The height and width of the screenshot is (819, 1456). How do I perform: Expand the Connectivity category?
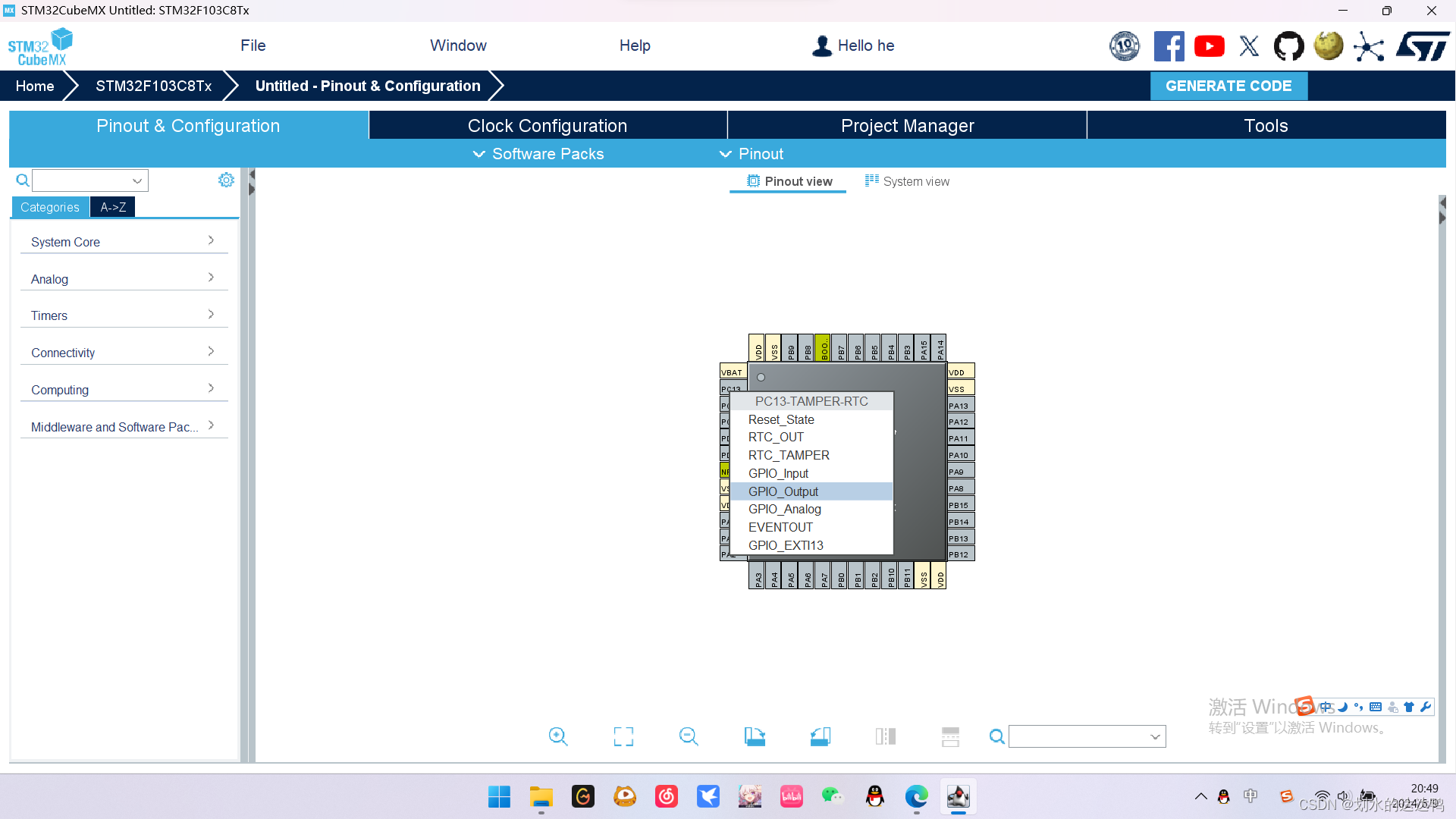pos(124,353)
